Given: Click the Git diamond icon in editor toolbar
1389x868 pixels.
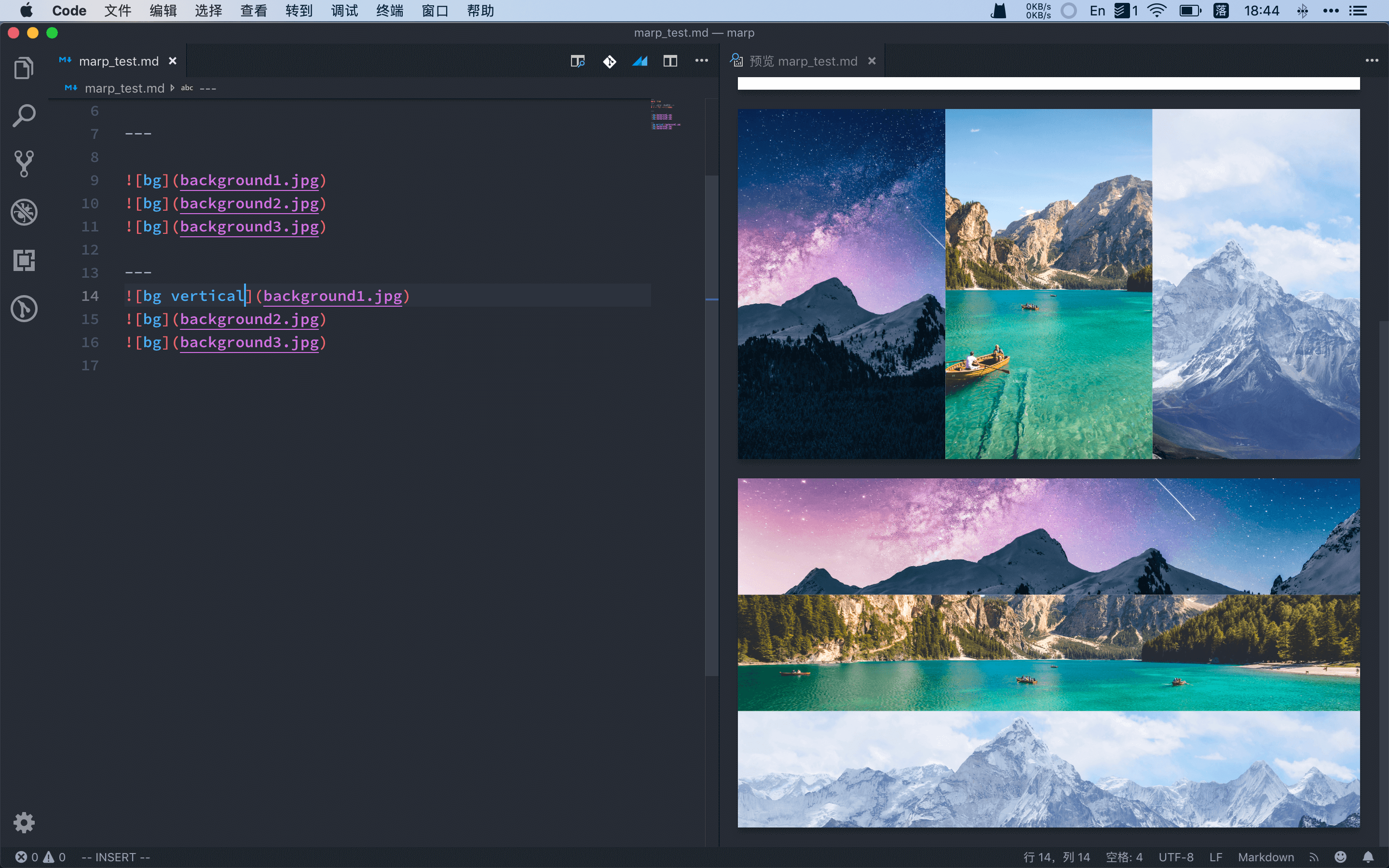Looking at the screenshot, I should click(x=610, y=61).
